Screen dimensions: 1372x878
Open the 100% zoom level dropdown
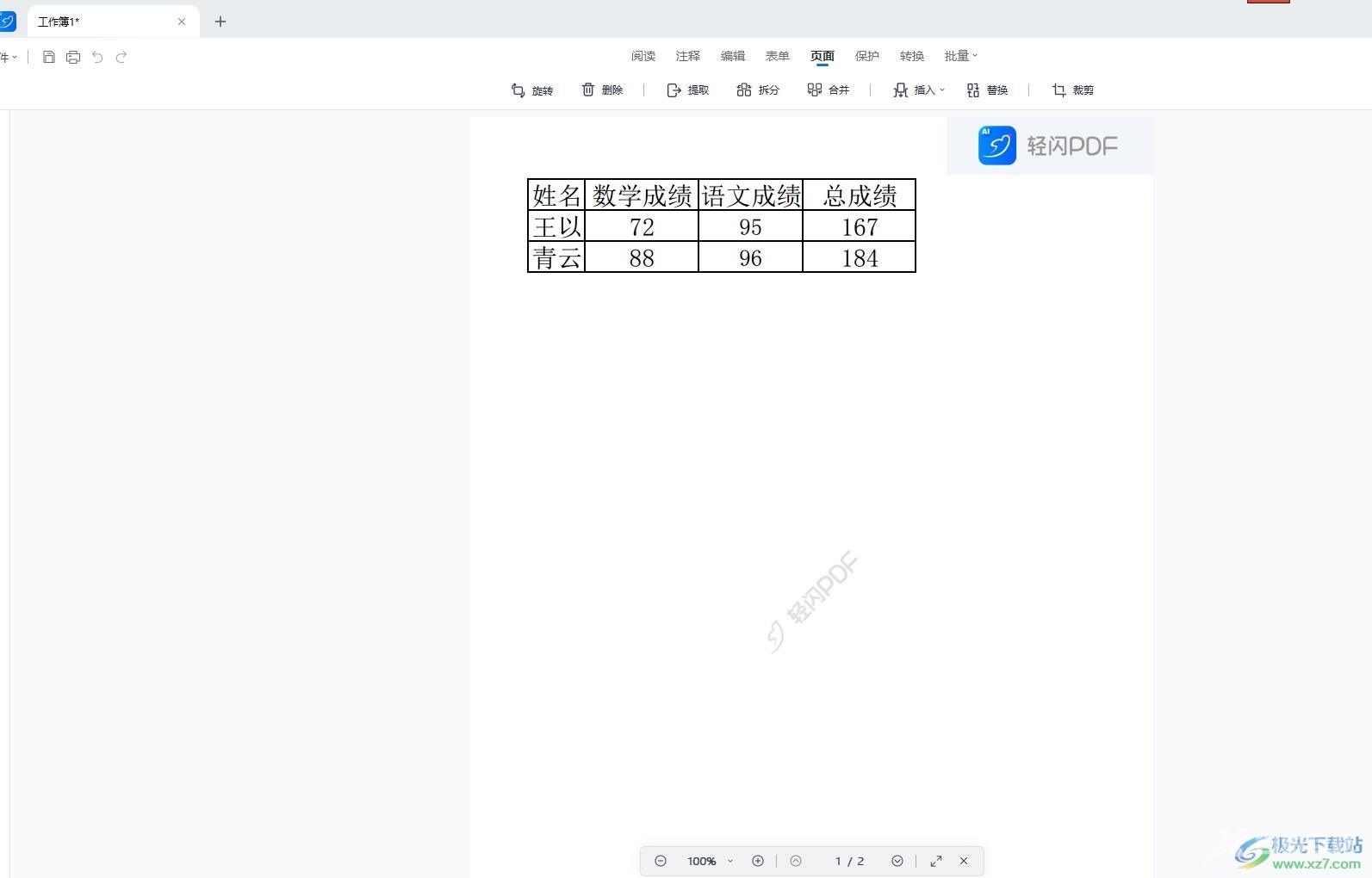click(710, 861)
